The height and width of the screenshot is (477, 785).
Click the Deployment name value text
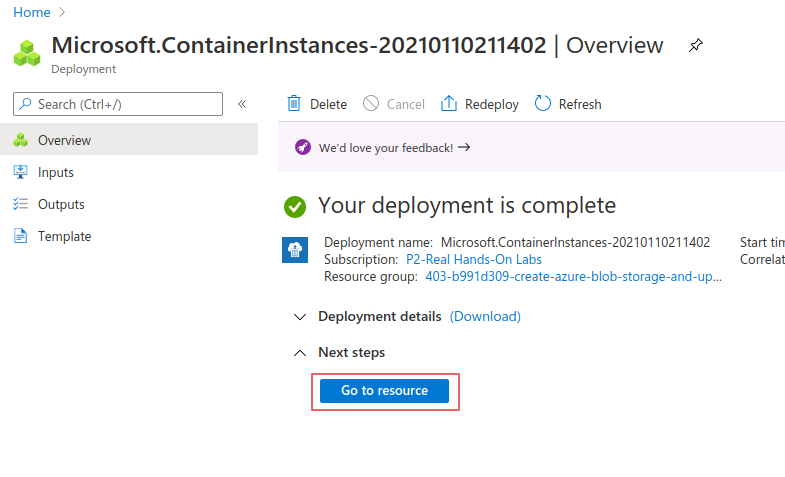click(575, 242)
